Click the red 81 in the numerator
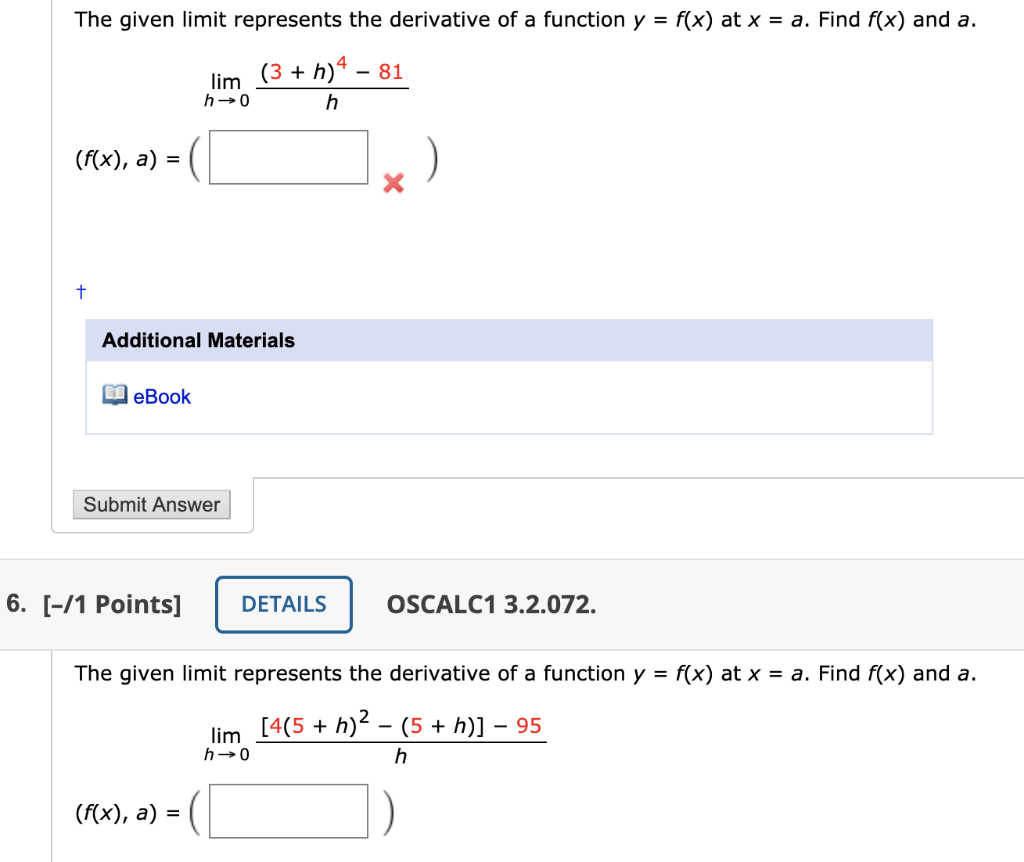1024x862 pixels. (392, 70)
